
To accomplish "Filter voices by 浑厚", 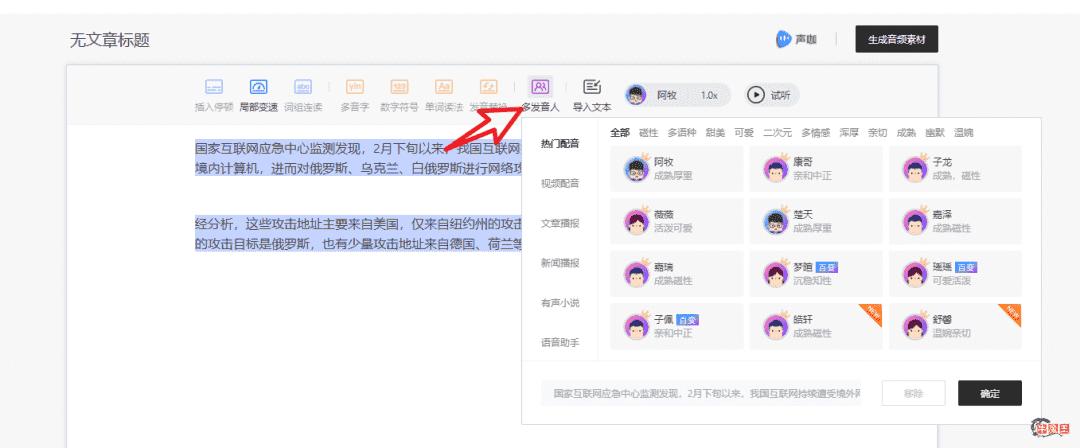I will (x=849, y=133).
